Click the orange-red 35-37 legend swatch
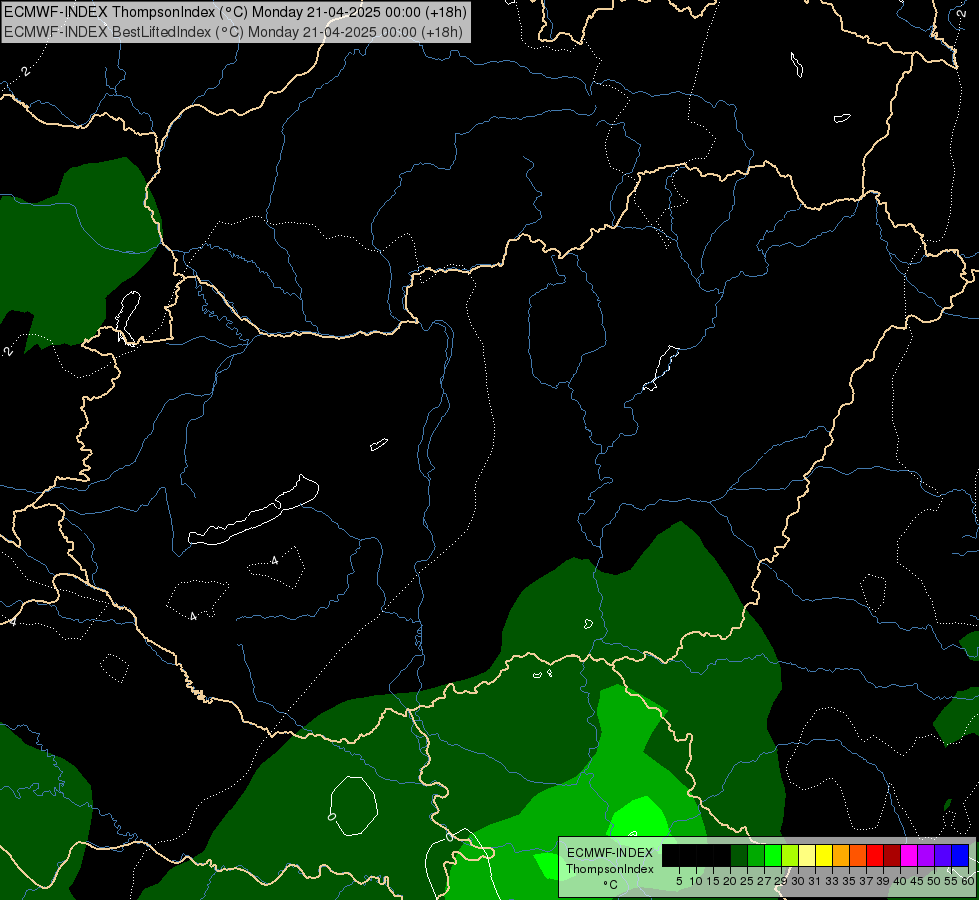Screen dimensions: 979x900 click(858, 856)
